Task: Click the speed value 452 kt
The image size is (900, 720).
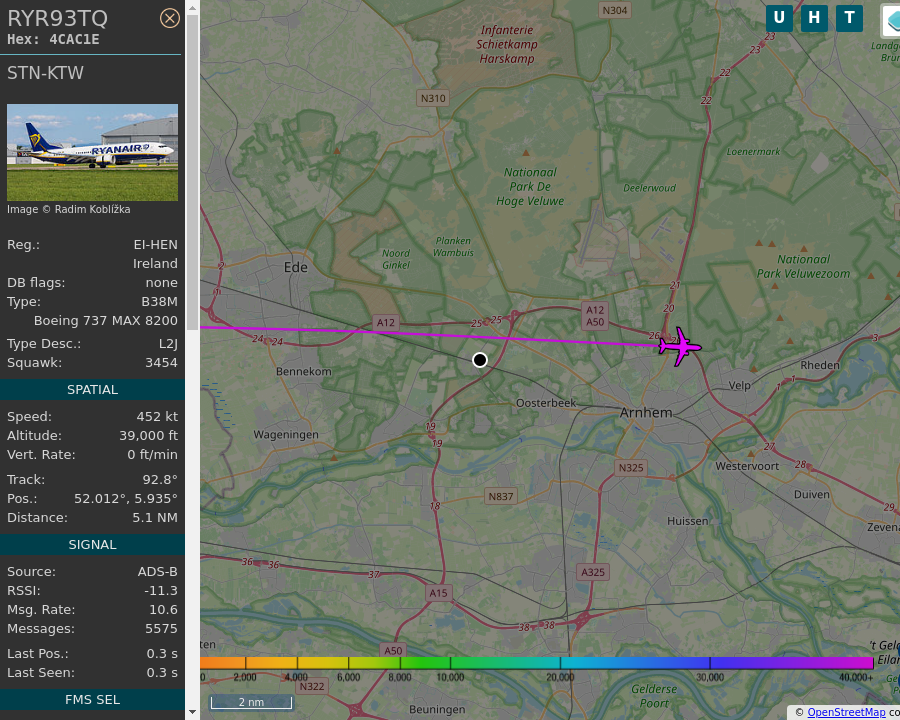Action: click(157, 416)
